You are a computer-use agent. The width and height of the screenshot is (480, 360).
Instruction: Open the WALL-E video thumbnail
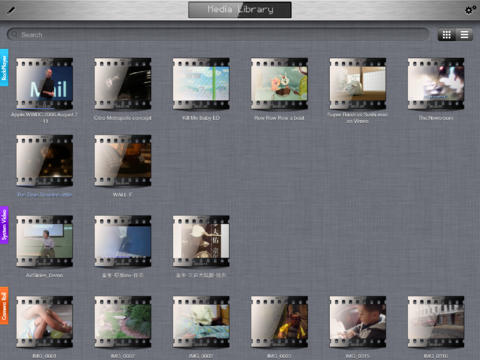(123, 161)
